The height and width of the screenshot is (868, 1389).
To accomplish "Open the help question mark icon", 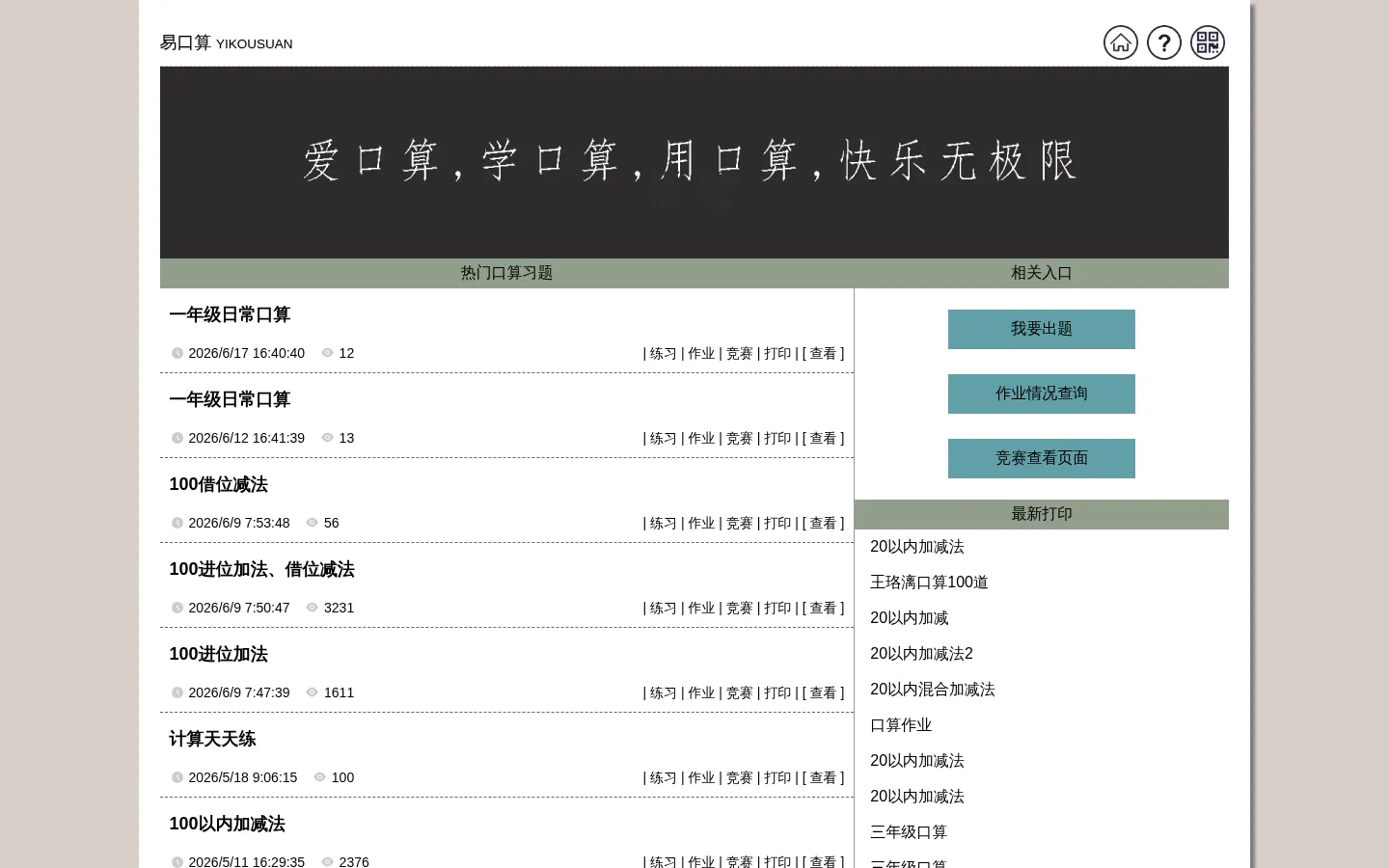I will click(1164, 42).
